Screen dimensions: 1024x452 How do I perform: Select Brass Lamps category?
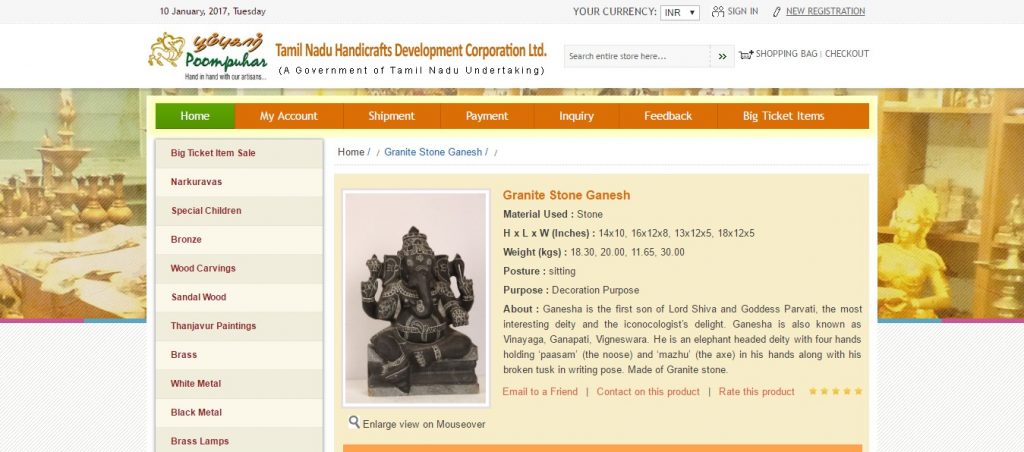click(239, 441)
